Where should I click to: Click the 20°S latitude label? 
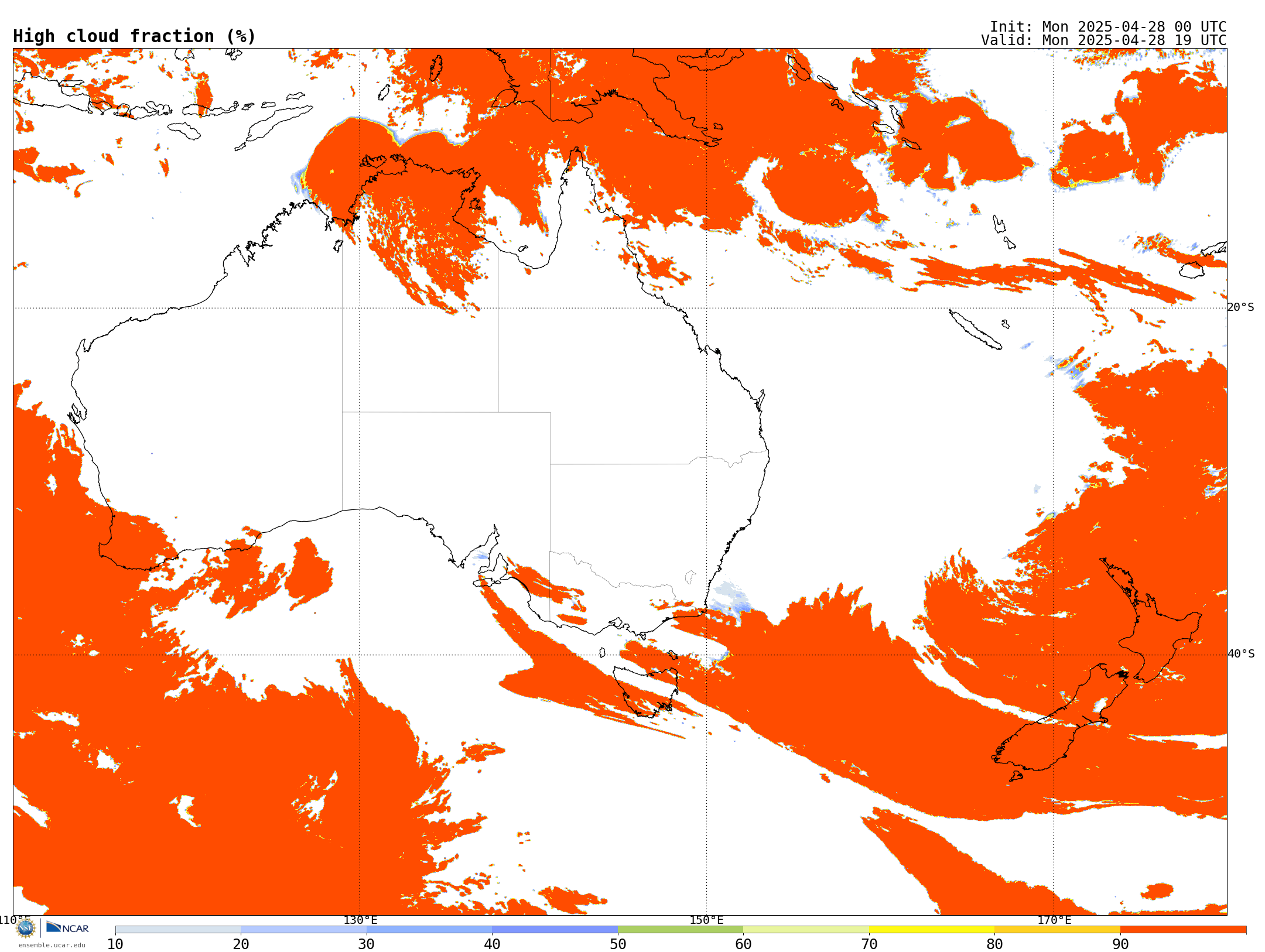[x=1240, y=307]
